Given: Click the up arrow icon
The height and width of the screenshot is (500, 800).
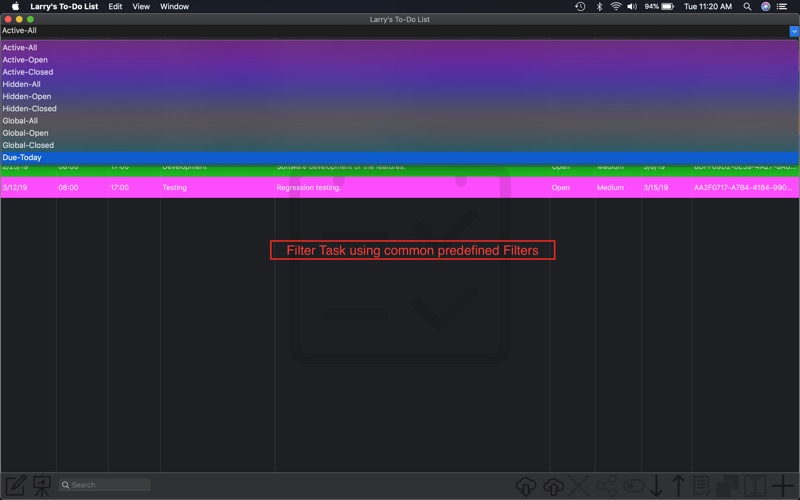Looking at the screenshot, I should click(x=678, y=486).
